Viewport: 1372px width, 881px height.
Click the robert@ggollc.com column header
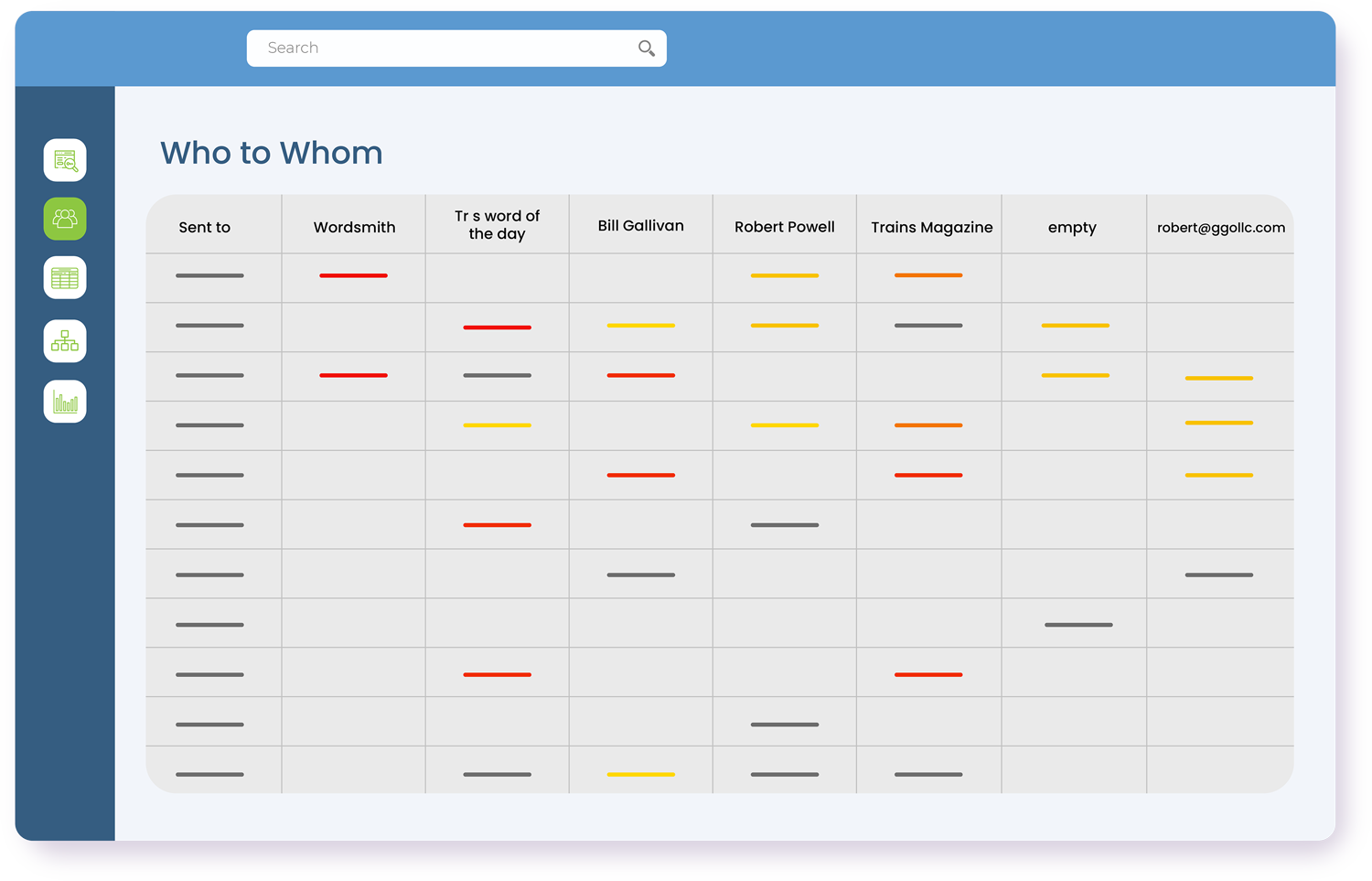click(x=1221, y=228)
